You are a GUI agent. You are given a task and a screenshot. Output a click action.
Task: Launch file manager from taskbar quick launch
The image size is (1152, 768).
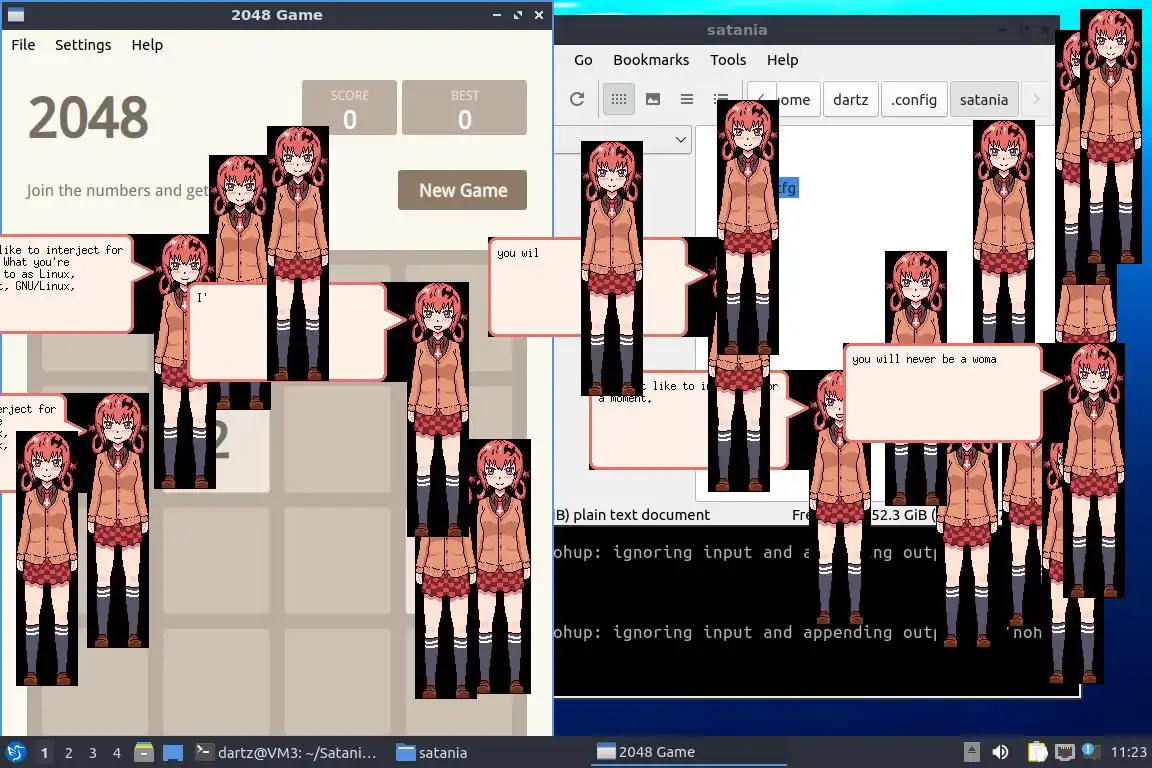144,753
